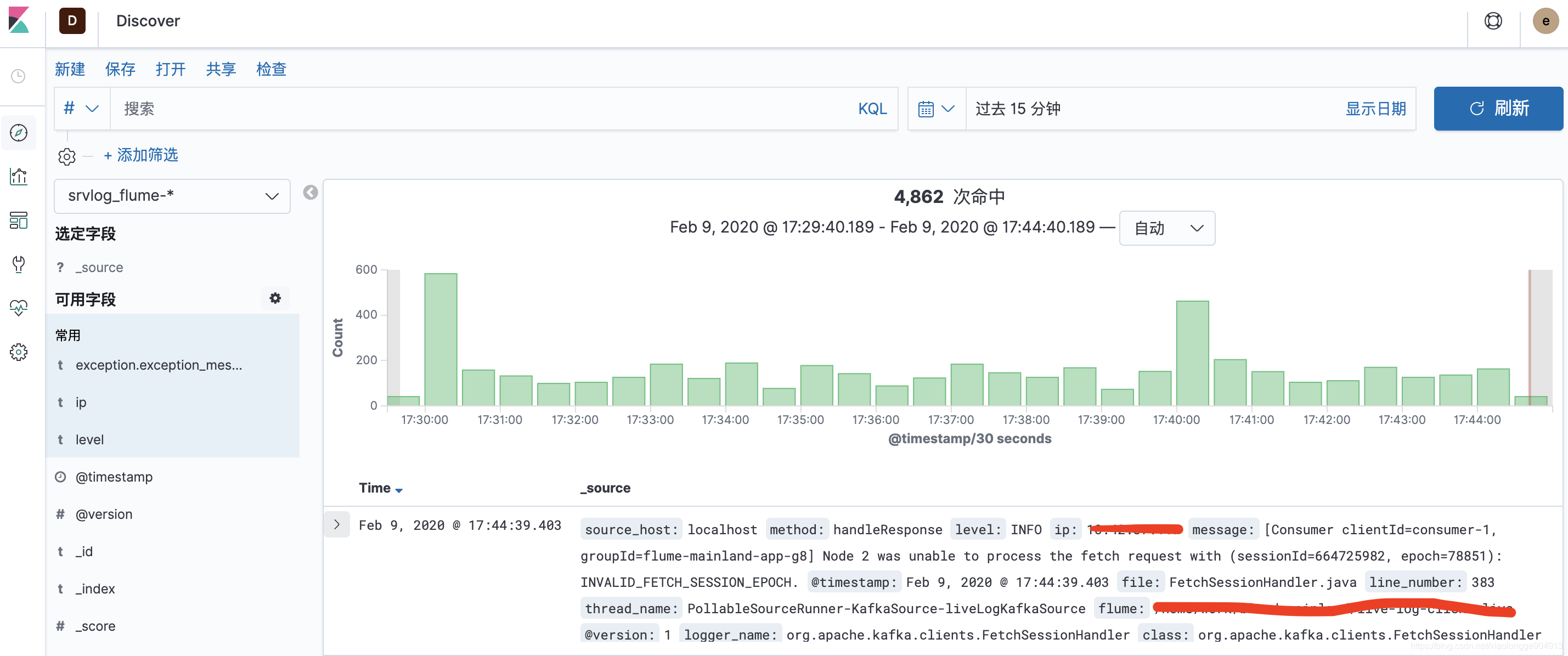Select the _source selected field

(x=99, y=267)
